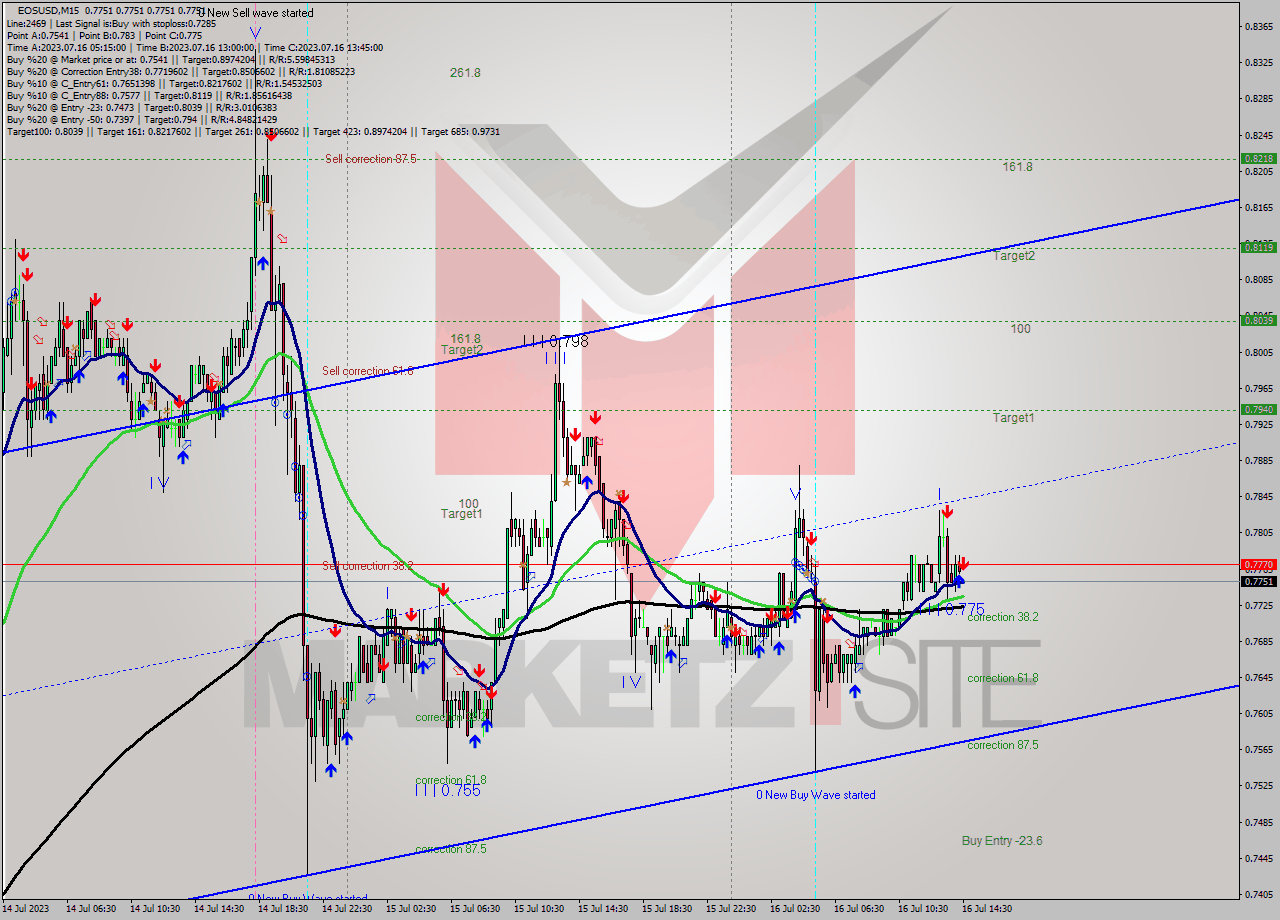The width and height of the screenshot is (1280, 920).
Task: Click the 0.7965 price axis value
Action: [1258, 388]
